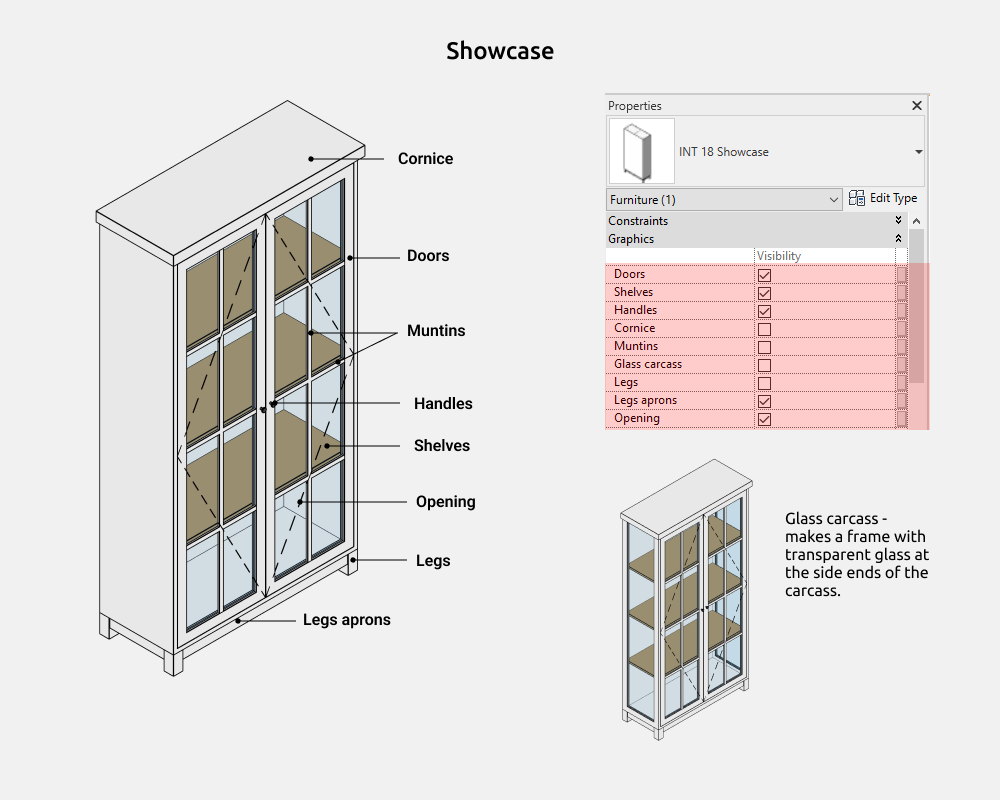Select the Doors parameter row label
The width and height of the screenshot is (1000, 800).
click(629, 274)
